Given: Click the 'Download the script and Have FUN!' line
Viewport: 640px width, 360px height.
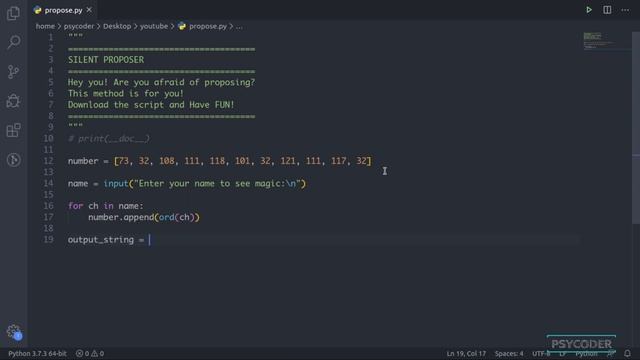Looking at the screenshot, I should (151, 104).
